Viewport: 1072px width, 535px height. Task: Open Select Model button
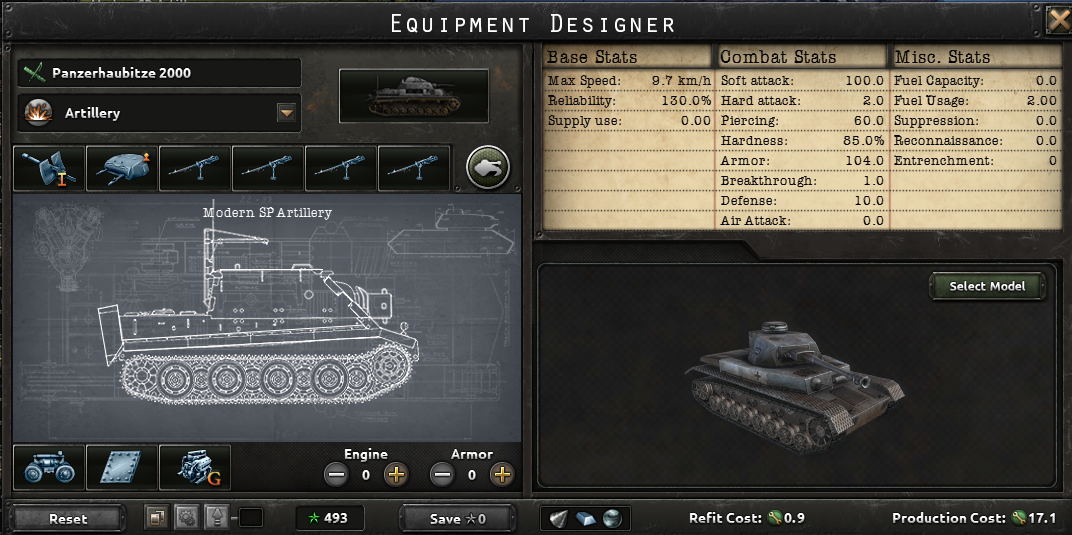click(987, 286)
